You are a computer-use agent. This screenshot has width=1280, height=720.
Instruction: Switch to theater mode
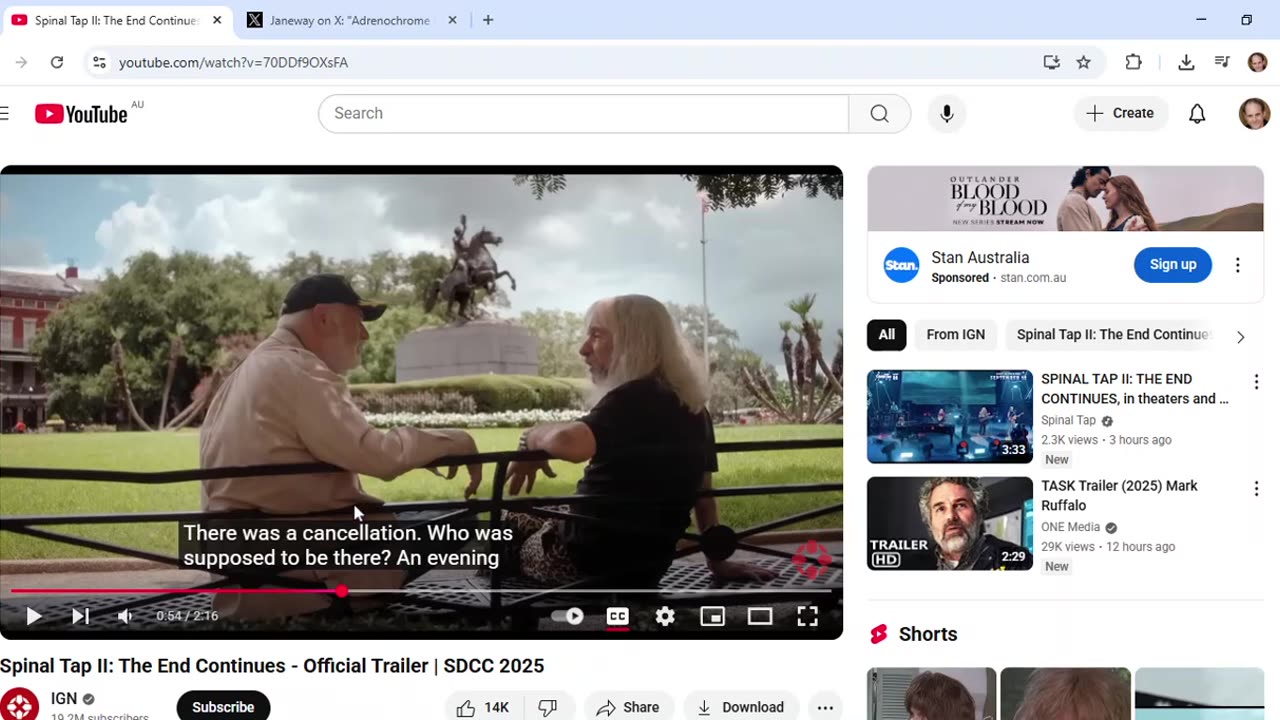[x=760, y=616]
